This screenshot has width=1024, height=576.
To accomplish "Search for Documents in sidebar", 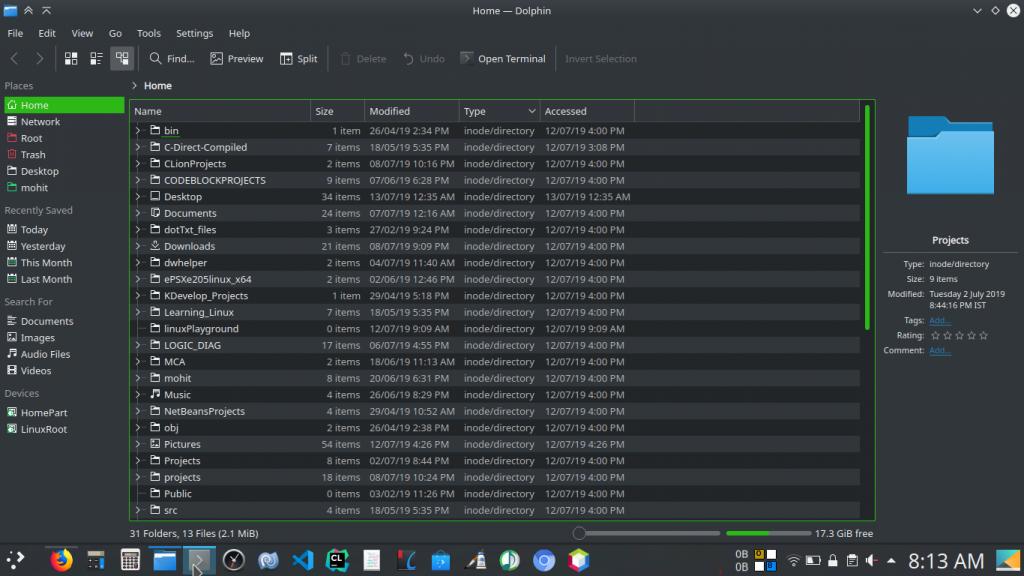I will click(64, 321).
